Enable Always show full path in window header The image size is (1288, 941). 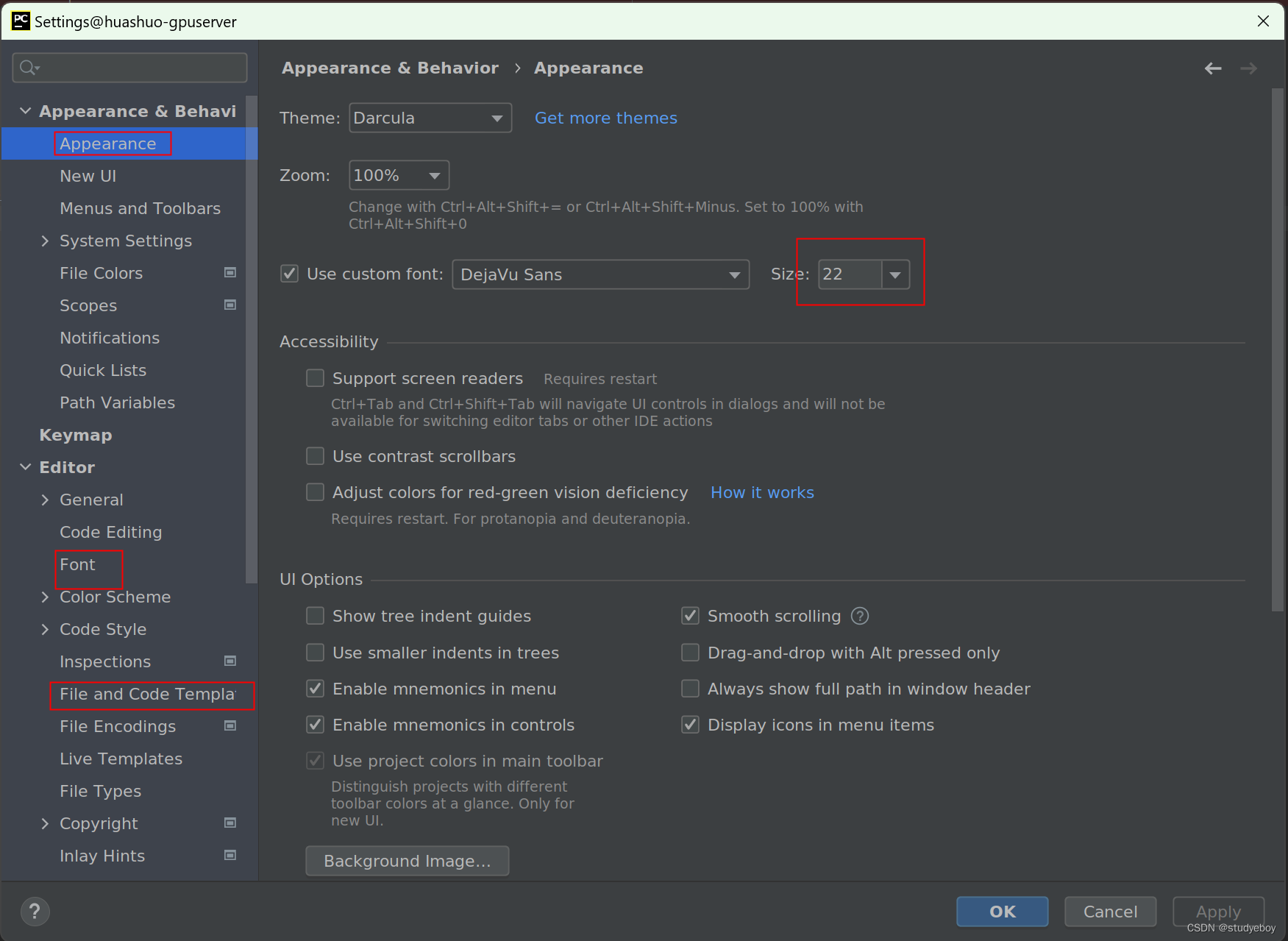point(690,688)
